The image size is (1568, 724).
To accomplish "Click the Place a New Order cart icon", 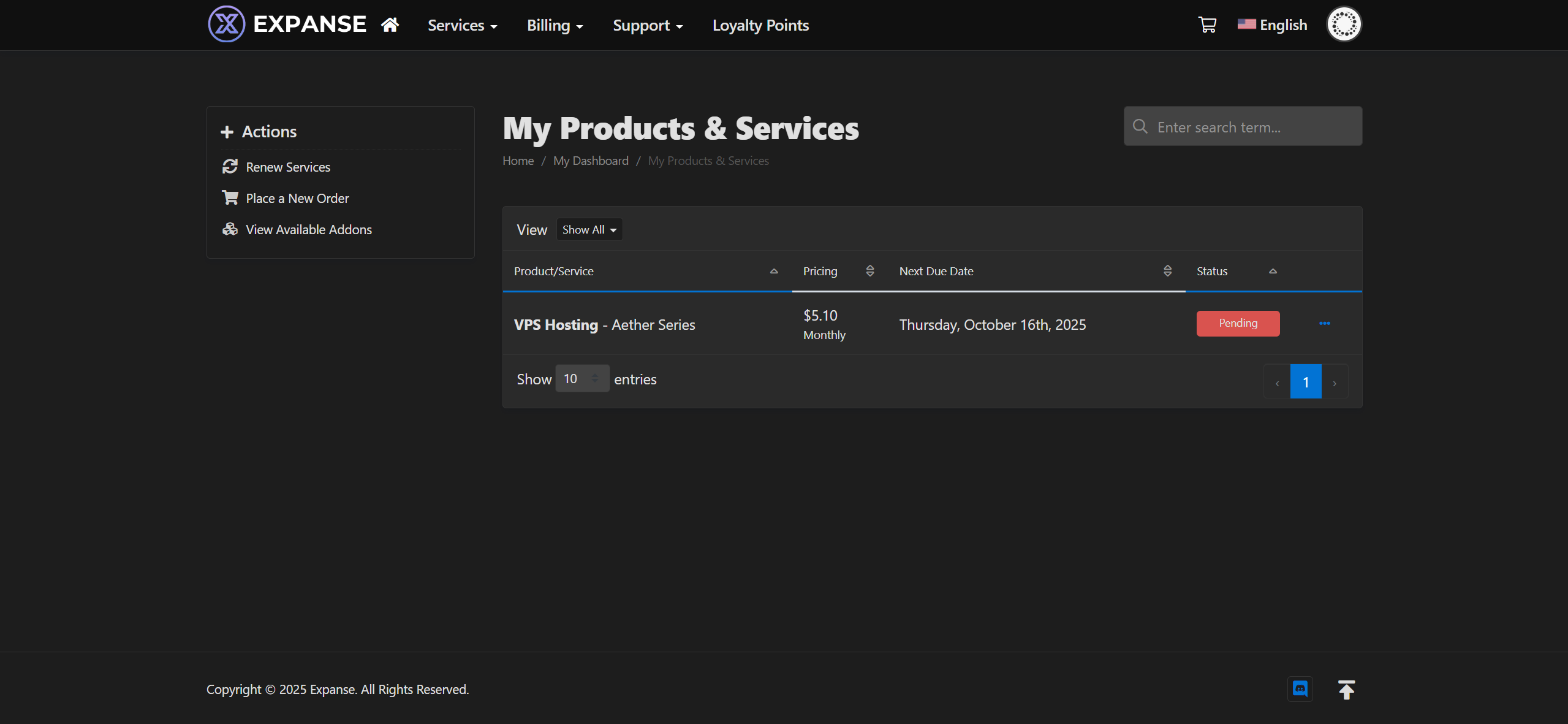I will 230,198.
